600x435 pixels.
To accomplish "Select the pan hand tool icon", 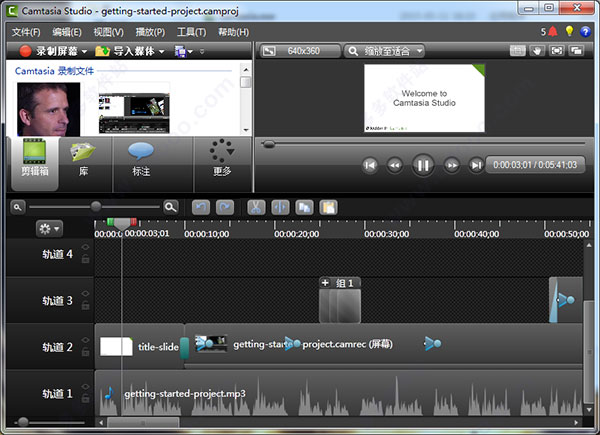I will [x=537, y=51].
